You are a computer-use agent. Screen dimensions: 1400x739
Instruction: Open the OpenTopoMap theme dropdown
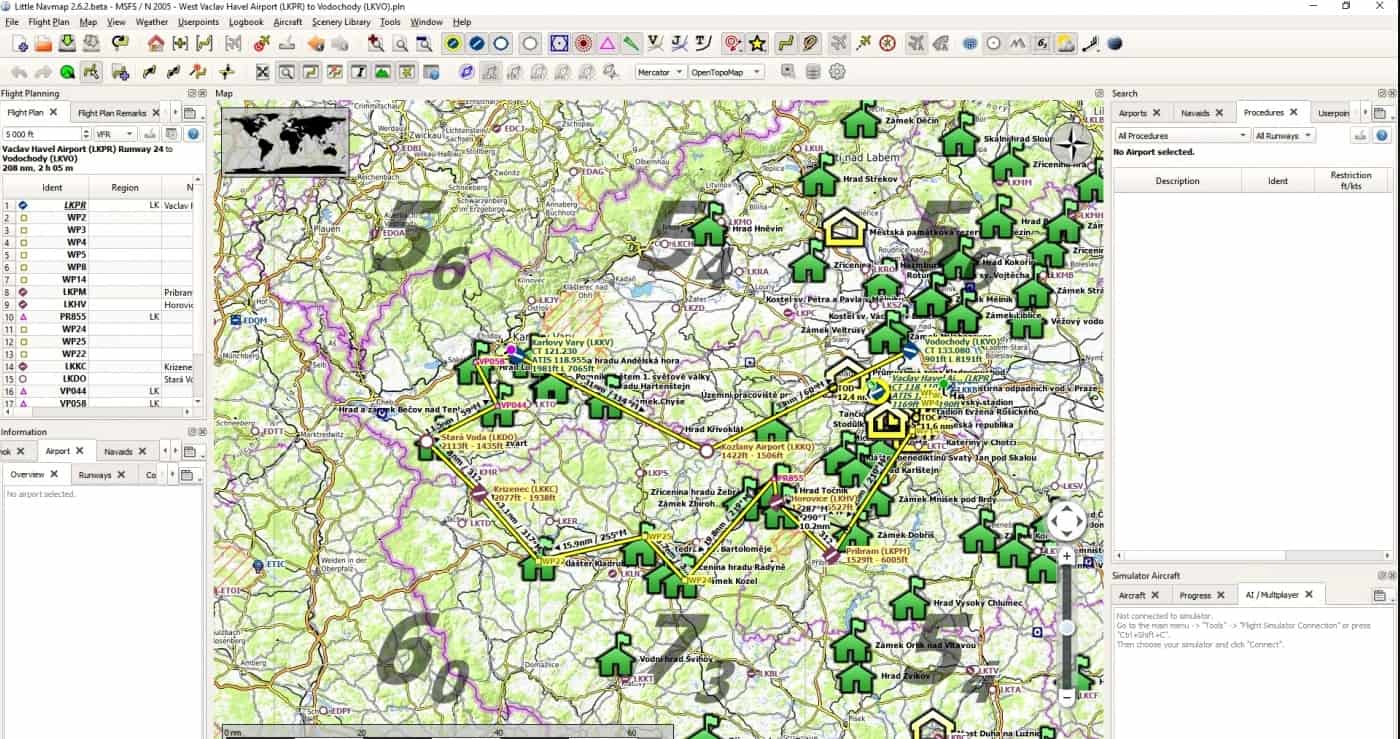click(726, 72)
